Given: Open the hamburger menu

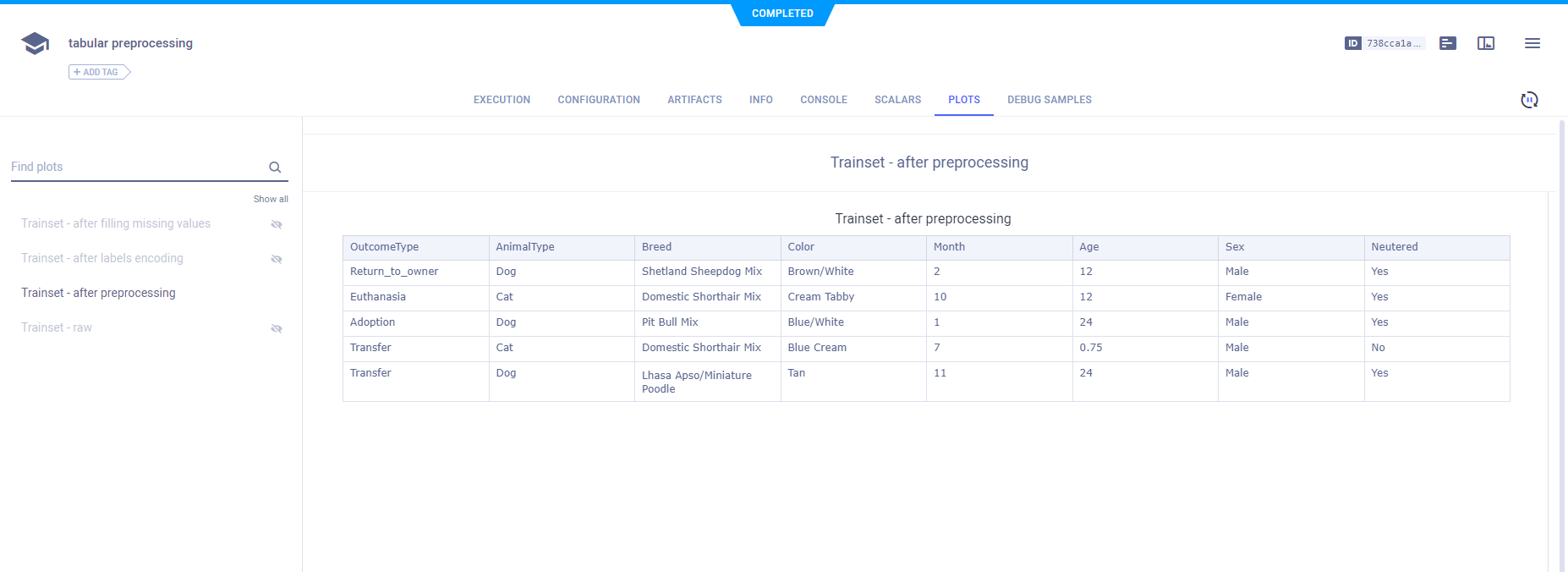Looking at the screenshot, I should click(1532, 43).
